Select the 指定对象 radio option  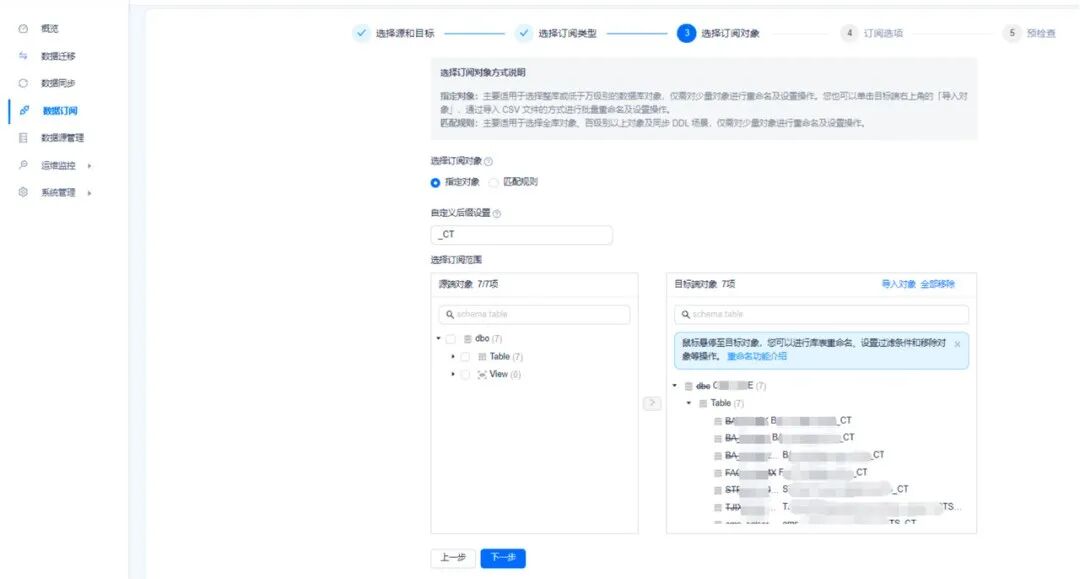pyautogui.click(x=435, y=182)
